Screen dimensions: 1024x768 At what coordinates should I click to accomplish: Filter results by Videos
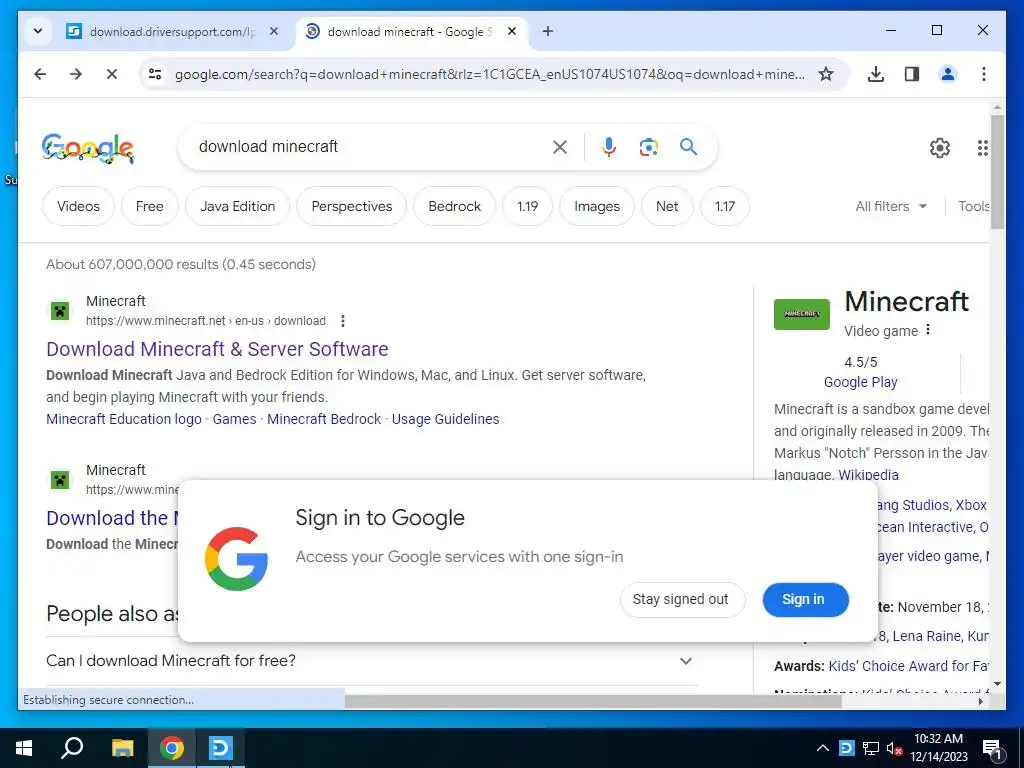tap(78, 206)
